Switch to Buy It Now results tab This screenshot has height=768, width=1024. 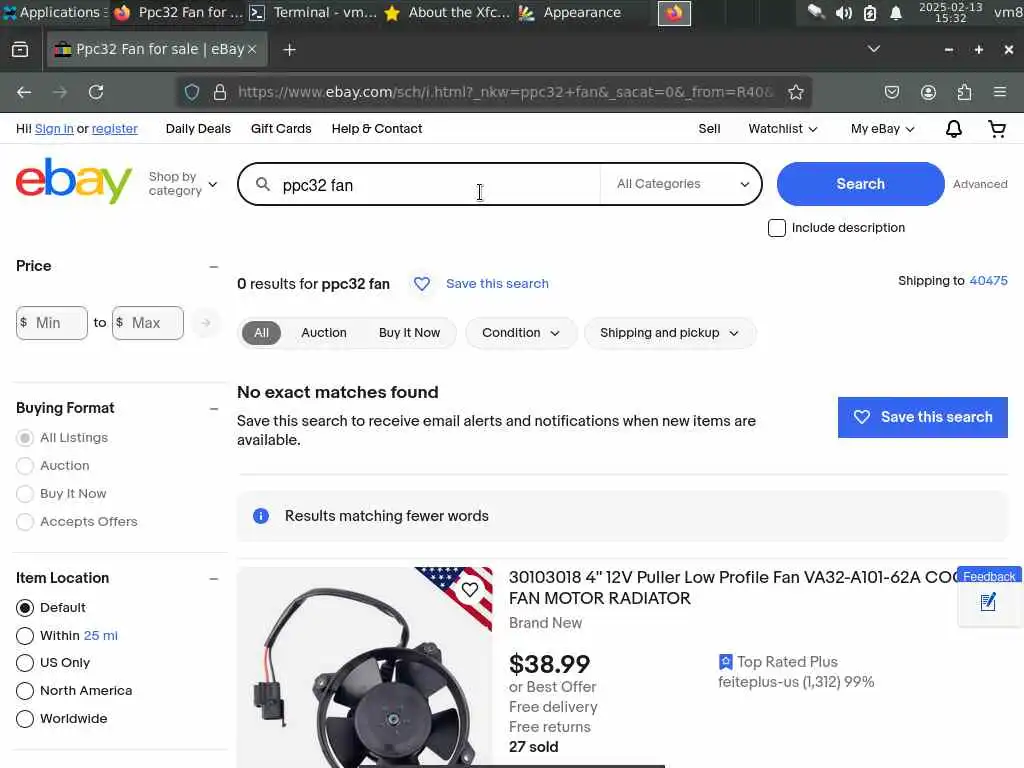point(409,333)
